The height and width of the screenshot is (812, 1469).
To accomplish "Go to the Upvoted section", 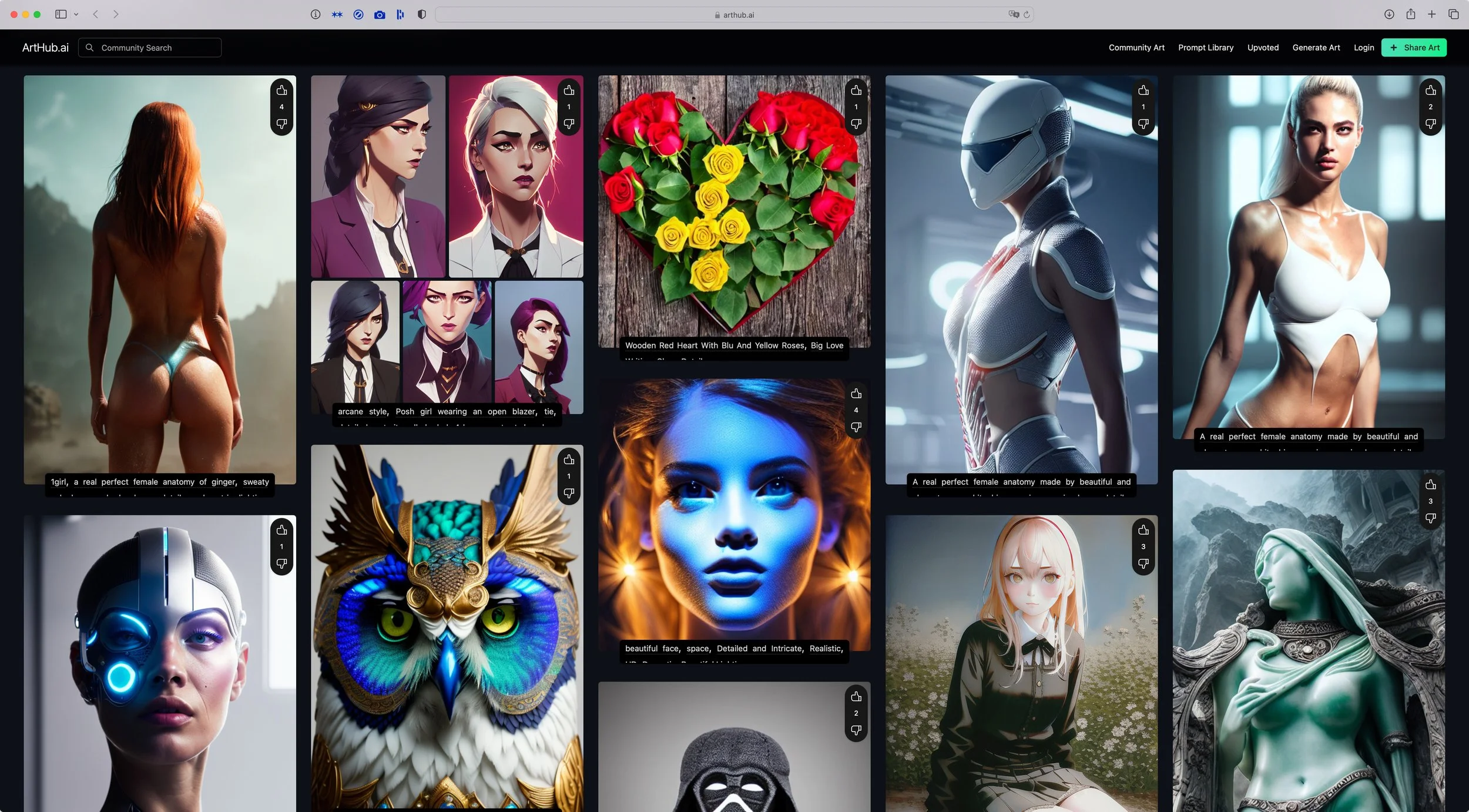I will click(1263, 48).
